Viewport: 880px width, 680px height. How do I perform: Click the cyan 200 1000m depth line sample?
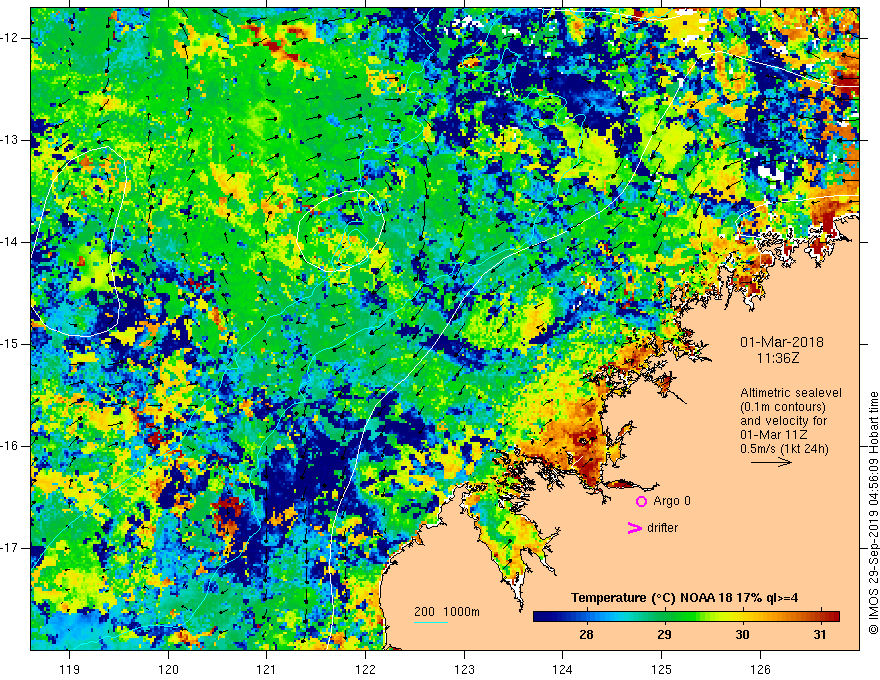point(431,622)
